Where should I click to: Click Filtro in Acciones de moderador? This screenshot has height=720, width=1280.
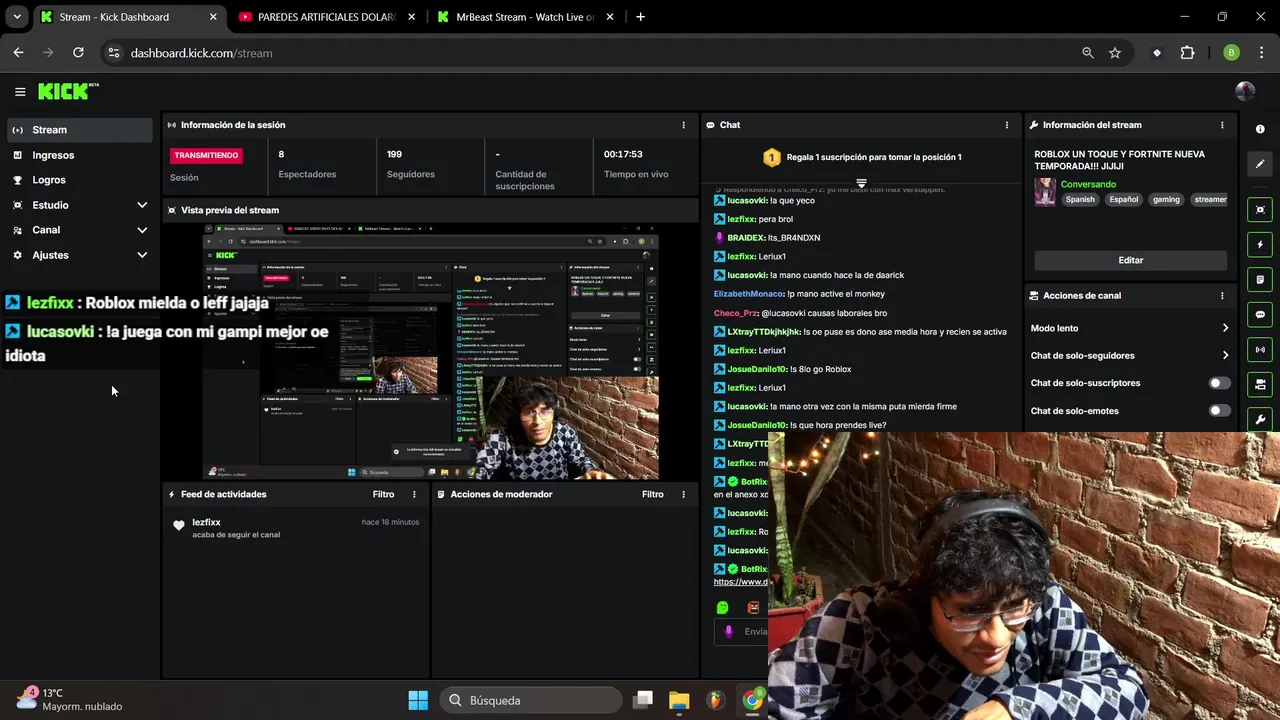click(653, 494)
